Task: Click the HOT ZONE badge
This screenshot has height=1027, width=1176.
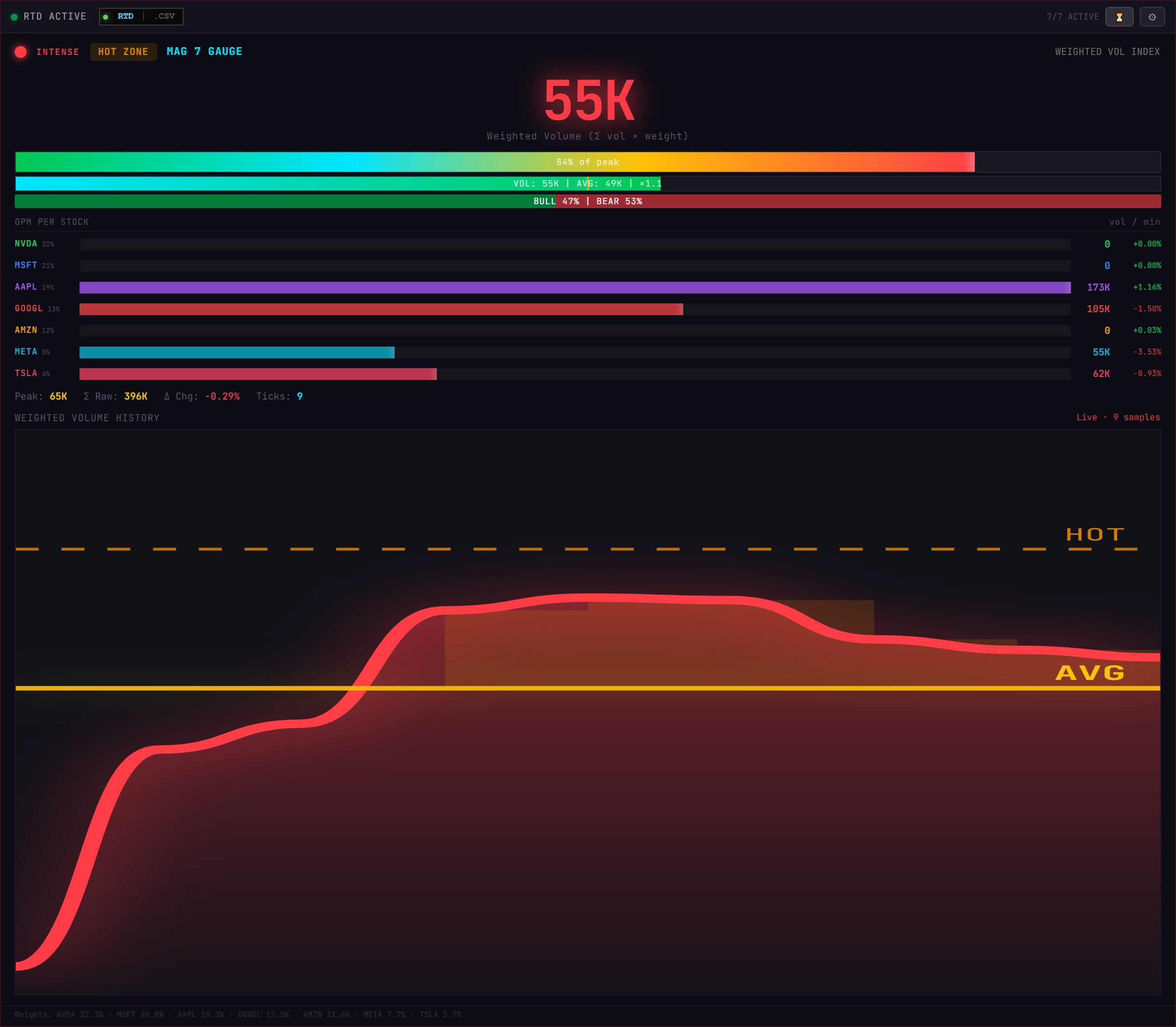Action: pyautogui.click(x=123, y=52)
